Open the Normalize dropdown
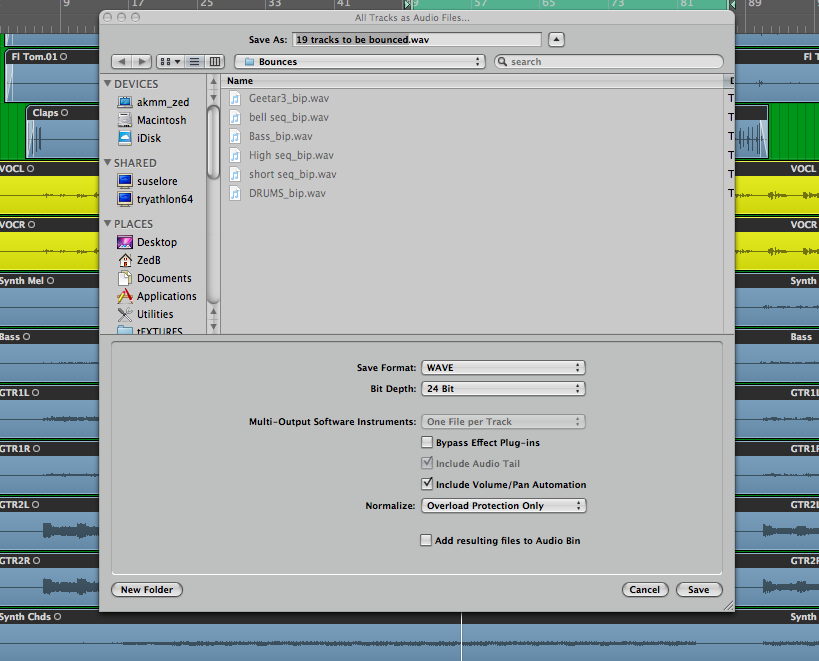819x661 pixels. tap(504, 505)
